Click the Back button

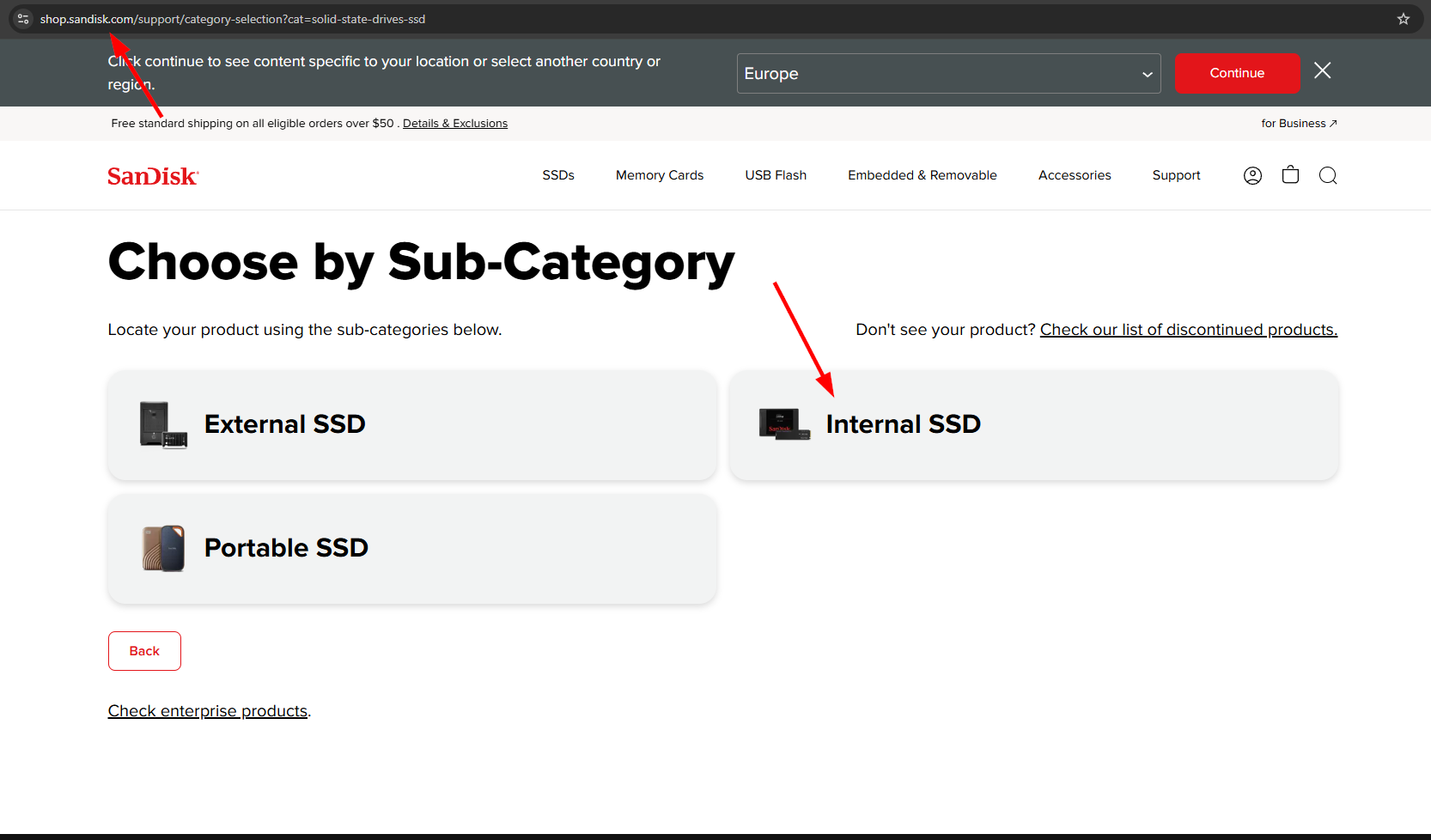pos(144,651)
